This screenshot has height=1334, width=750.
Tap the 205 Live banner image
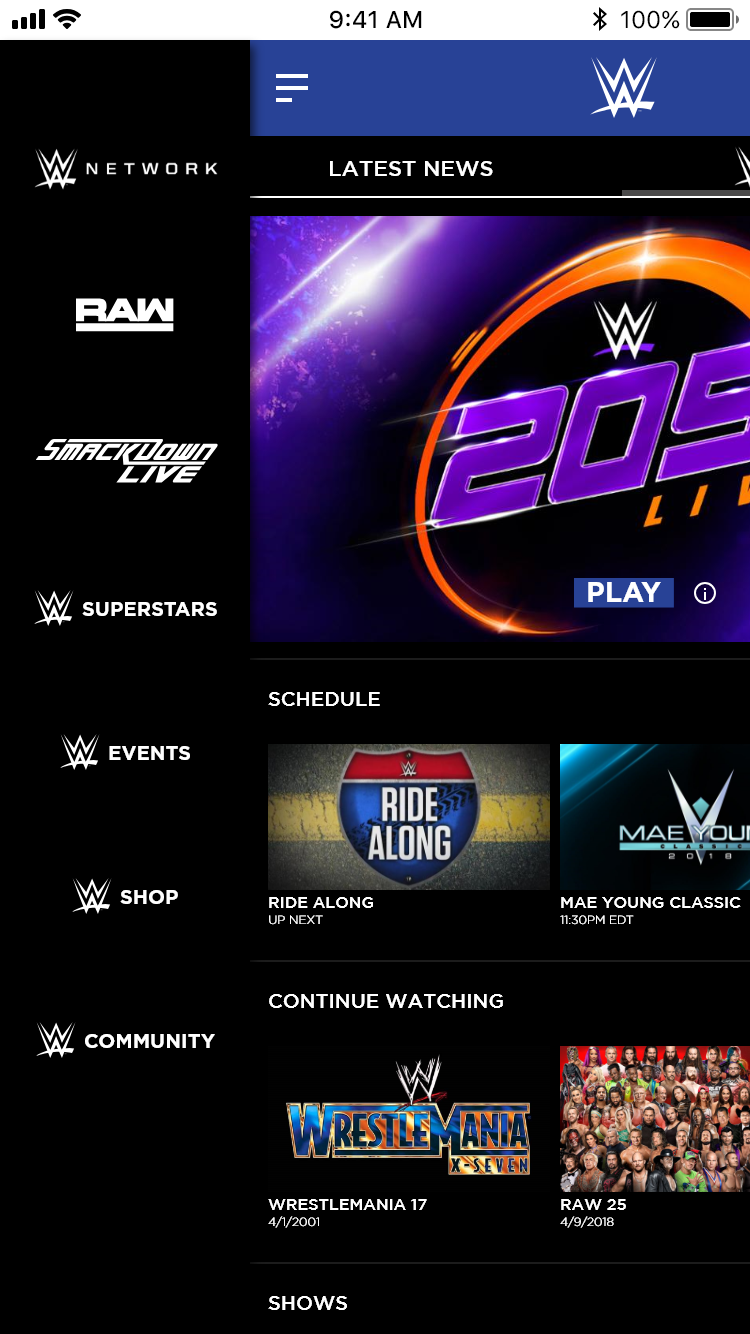tap(500, 428)
